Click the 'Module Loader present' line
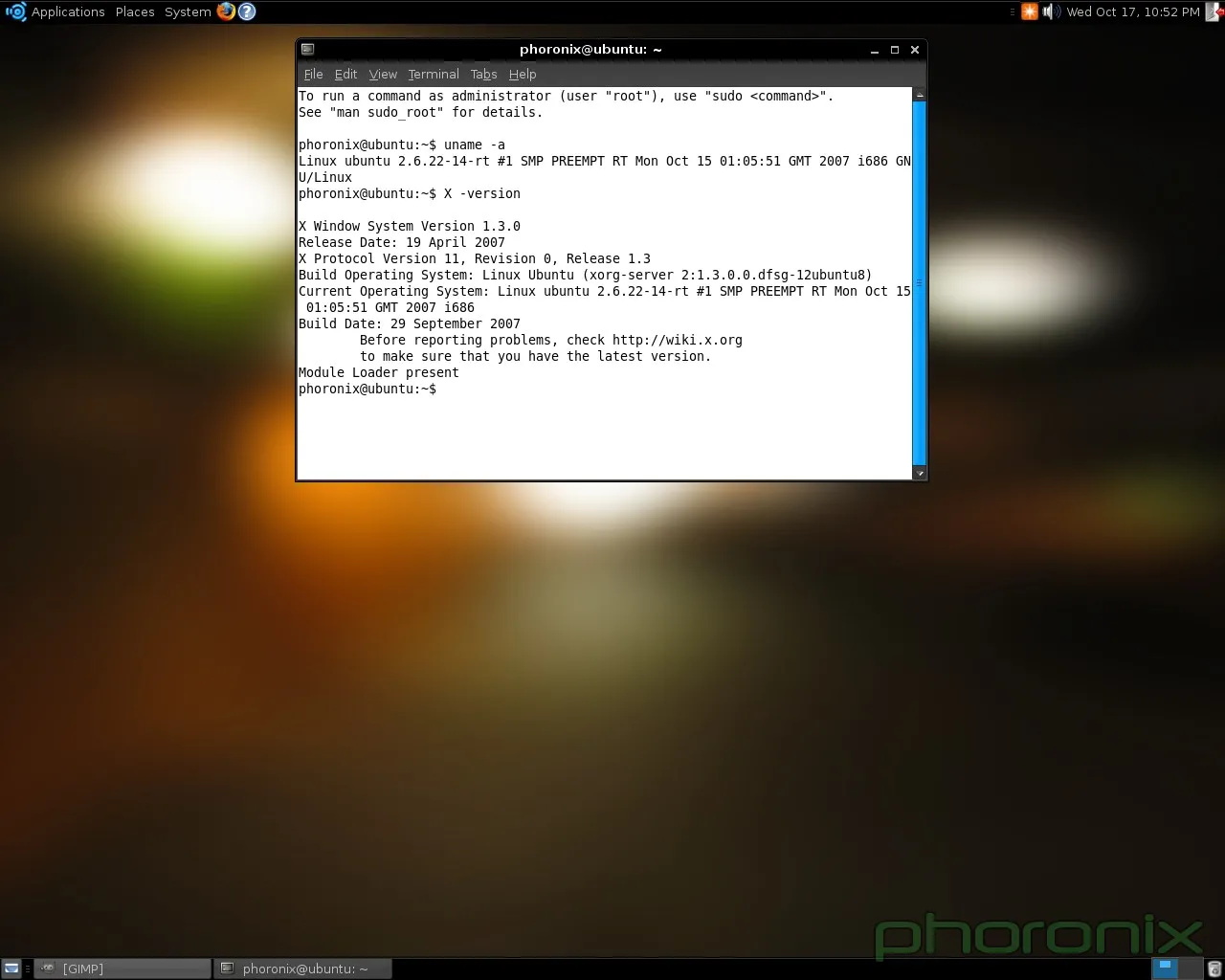This screenshot has width=1225, height=980. pos(379,372)
